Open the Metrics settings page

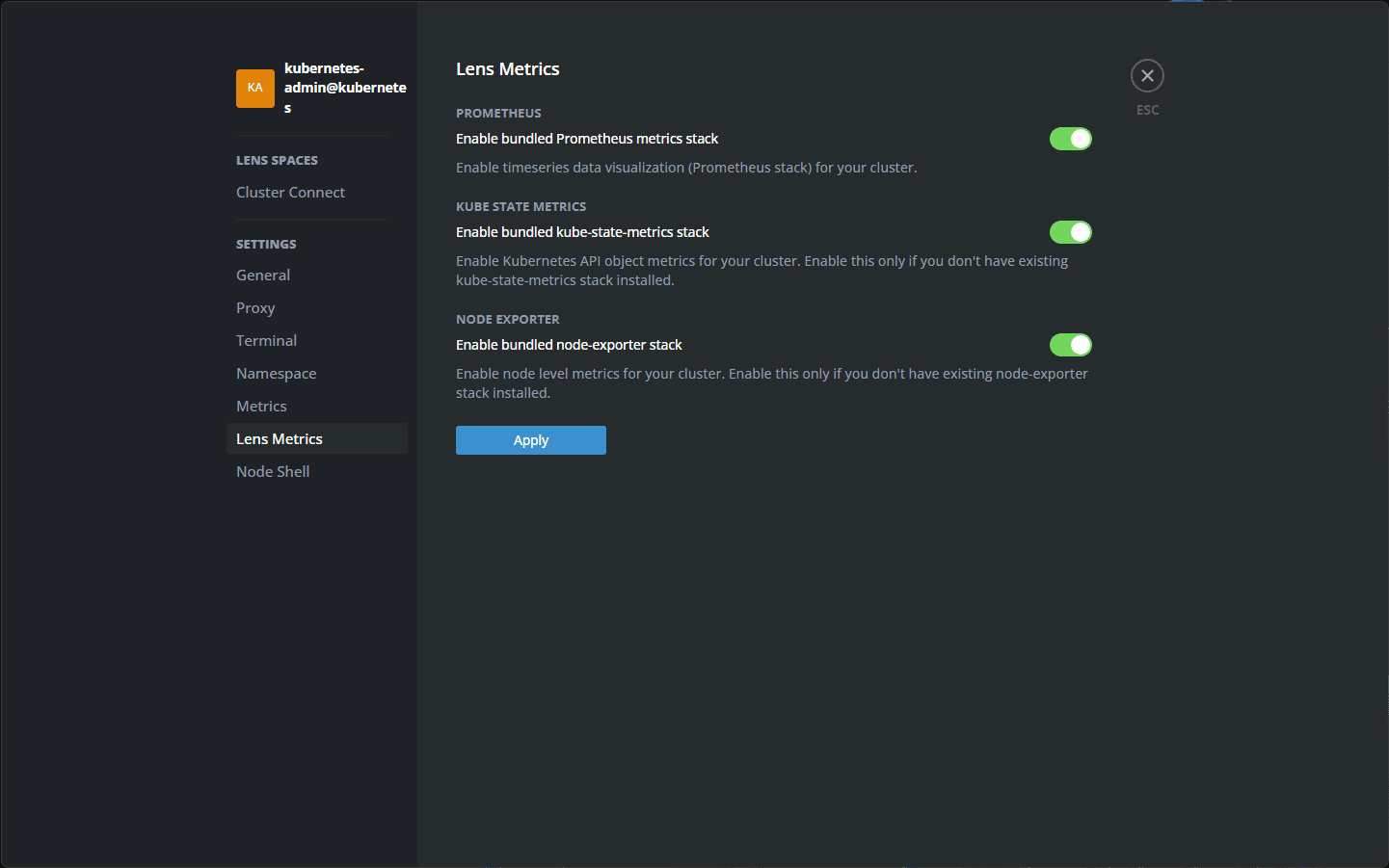[x=261, y=406]
